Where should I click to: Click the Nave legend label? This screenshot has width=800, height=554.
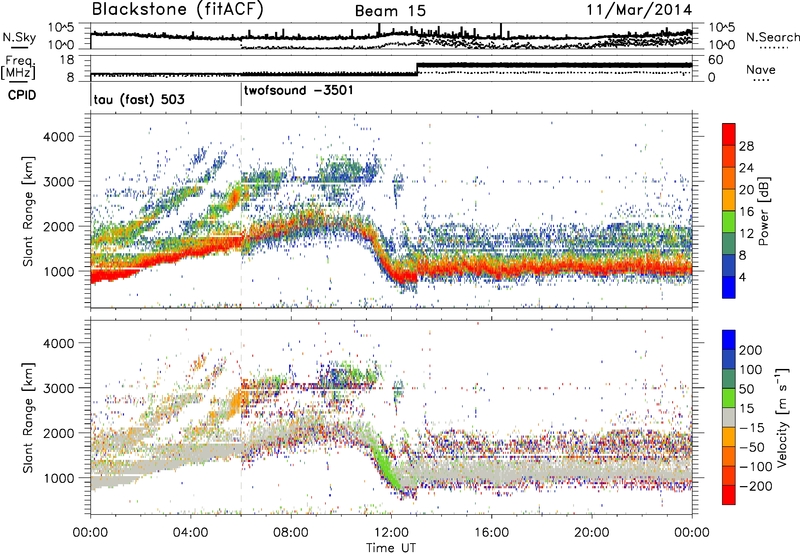pyautogui.click(x=760, y=69)
